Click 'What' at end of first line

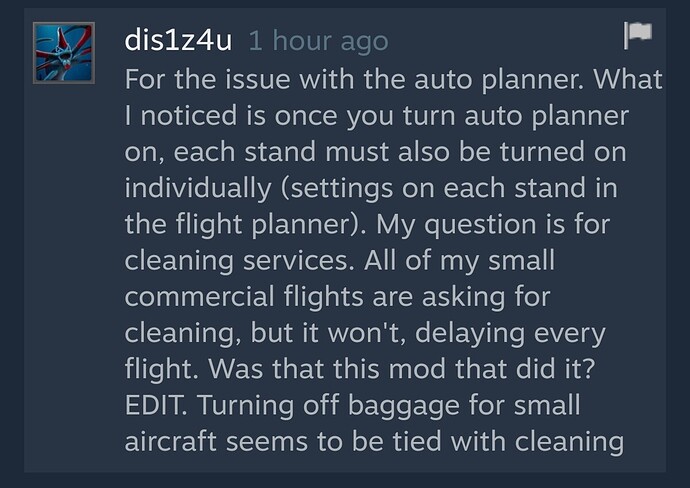[x=628, y=79]
